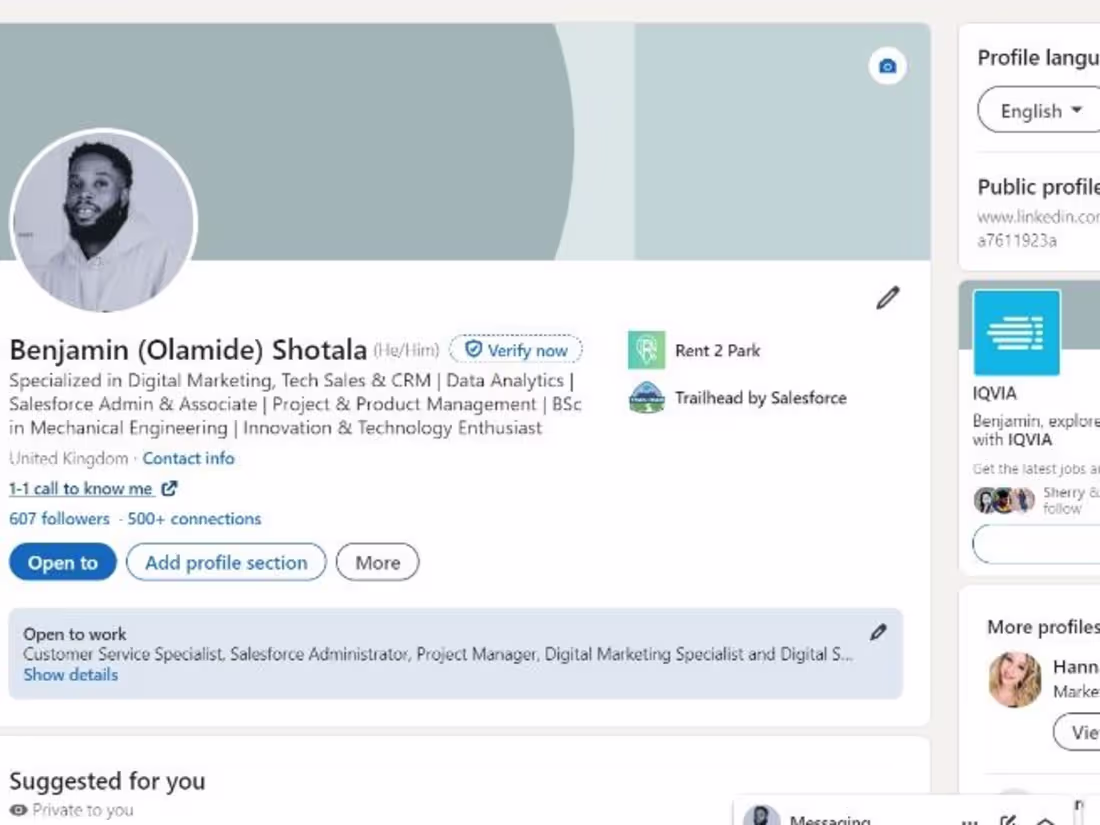Show details of Open to work
The height and width of the screenshot is (825, 1100).
[71, 675]
